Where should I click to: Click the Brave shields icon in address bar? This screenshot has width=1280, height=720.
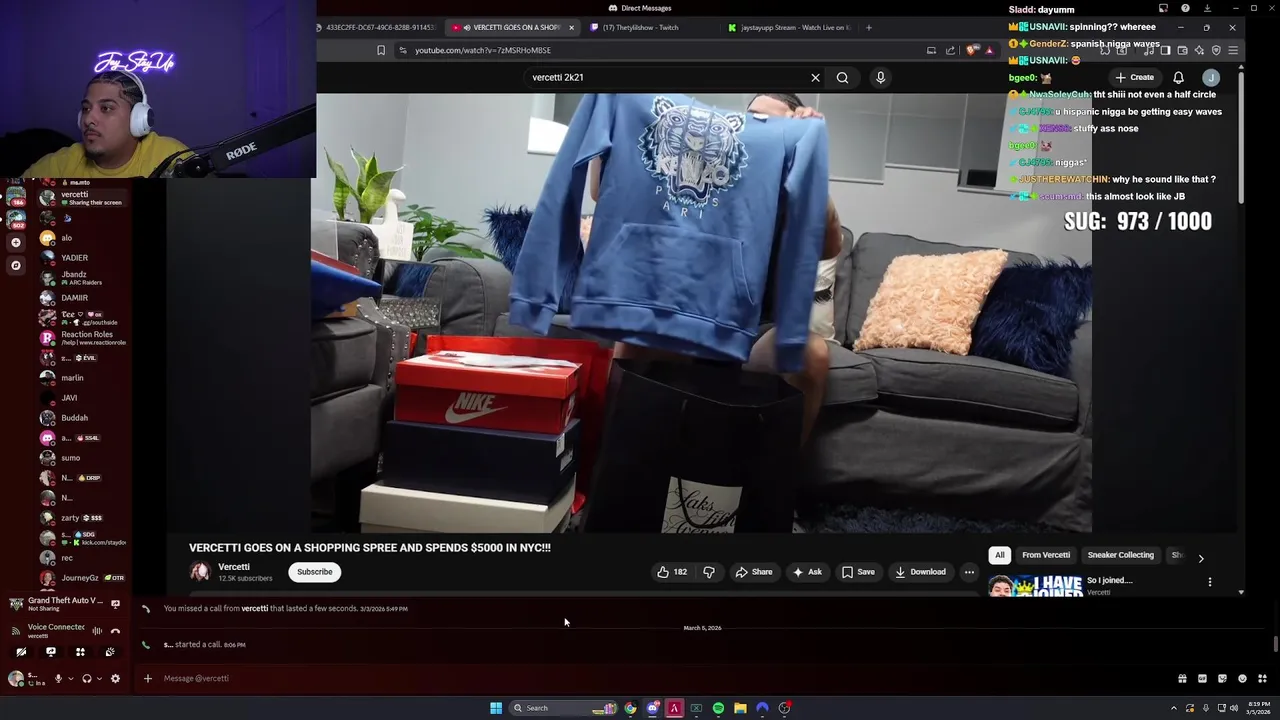[971, 50]
